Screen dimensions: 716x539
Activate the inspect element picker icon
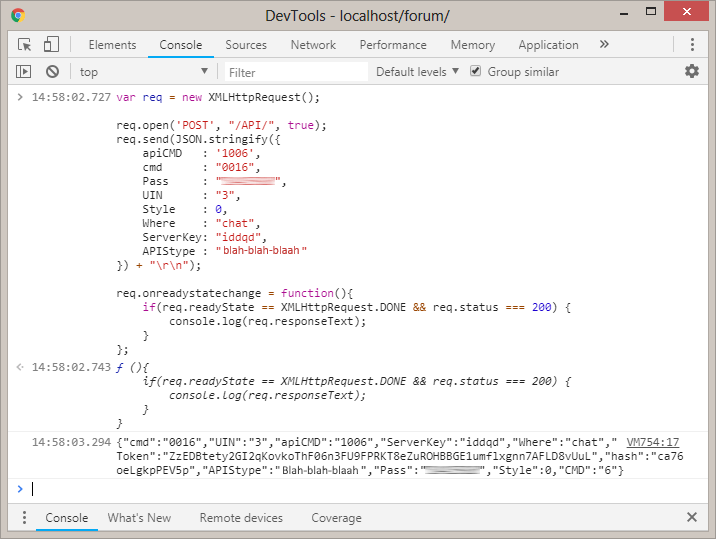(25, 45)
